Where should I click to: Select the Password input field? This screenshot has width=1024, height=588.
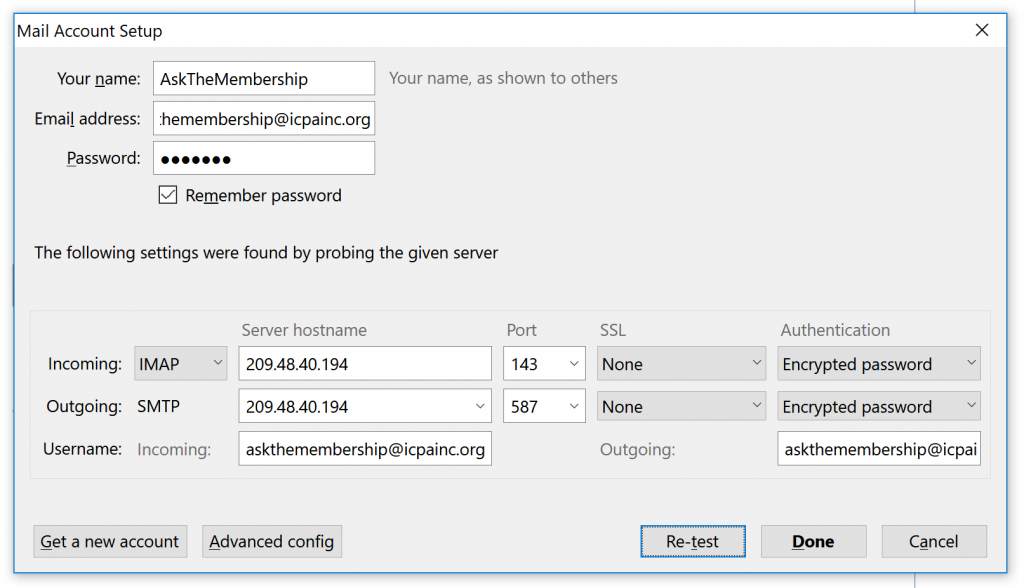264,158
